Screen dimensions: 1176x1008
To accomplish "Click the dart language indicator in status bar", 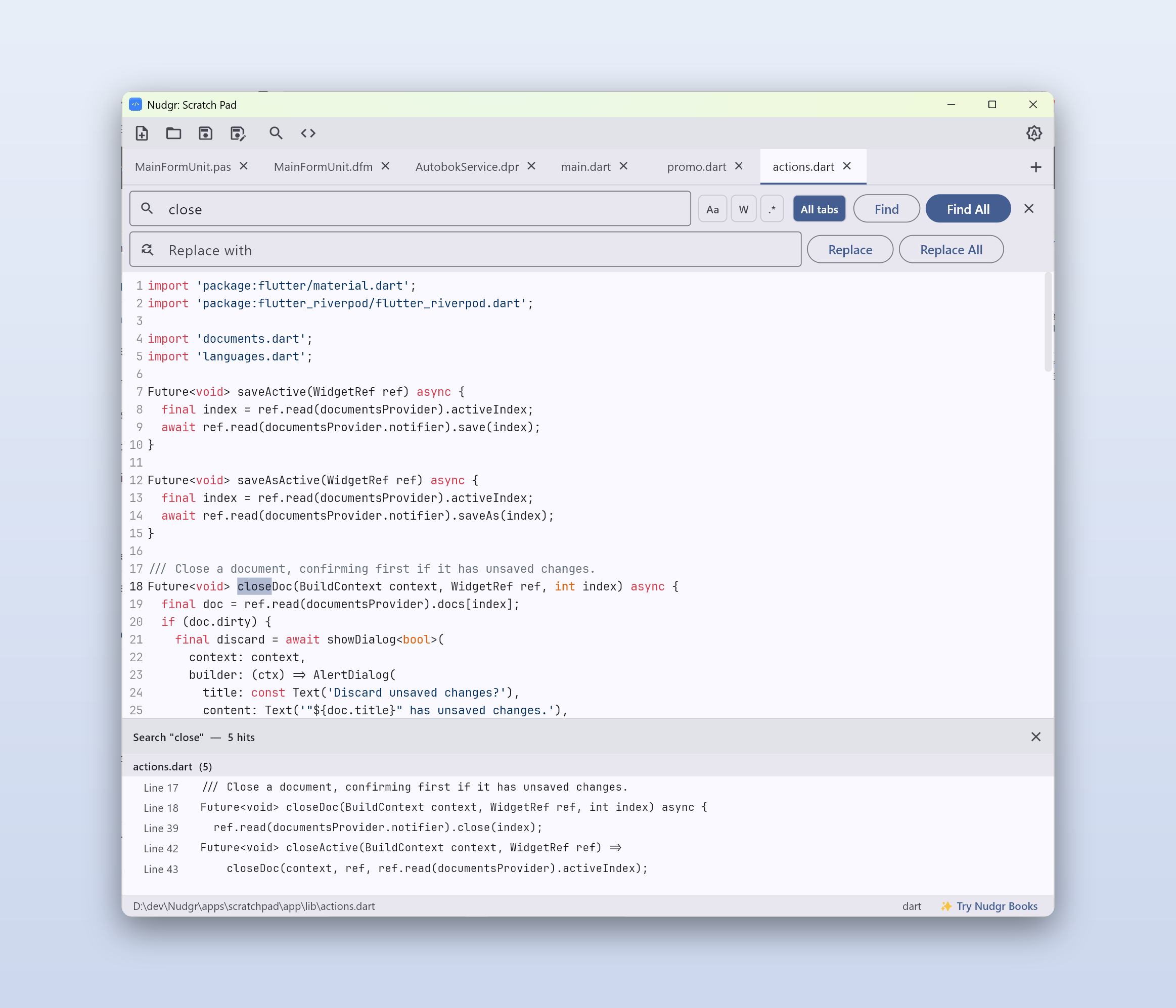I will pyautogui.click(x=912, y=906).
